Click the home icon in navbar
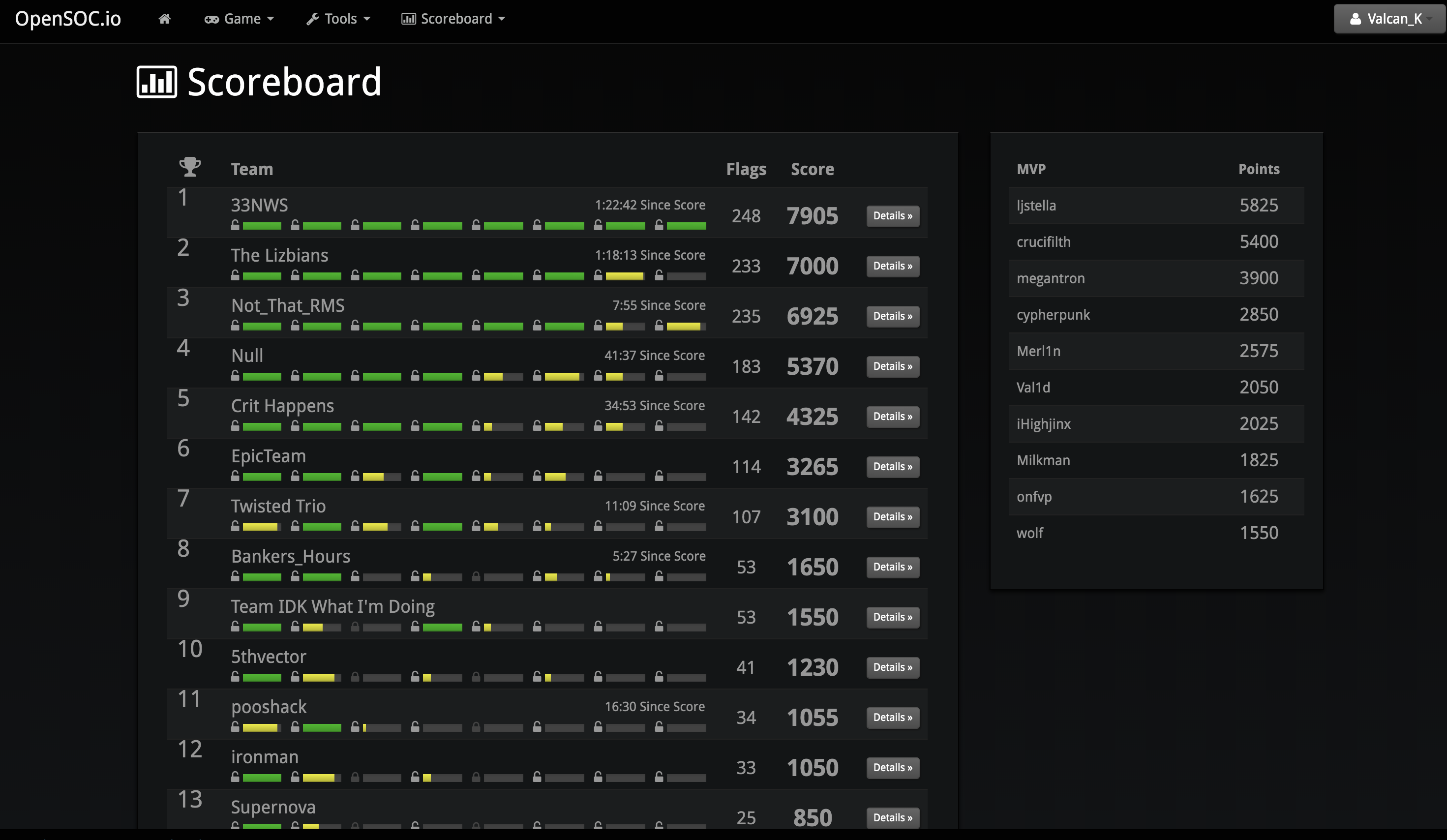 pos(164,19)
